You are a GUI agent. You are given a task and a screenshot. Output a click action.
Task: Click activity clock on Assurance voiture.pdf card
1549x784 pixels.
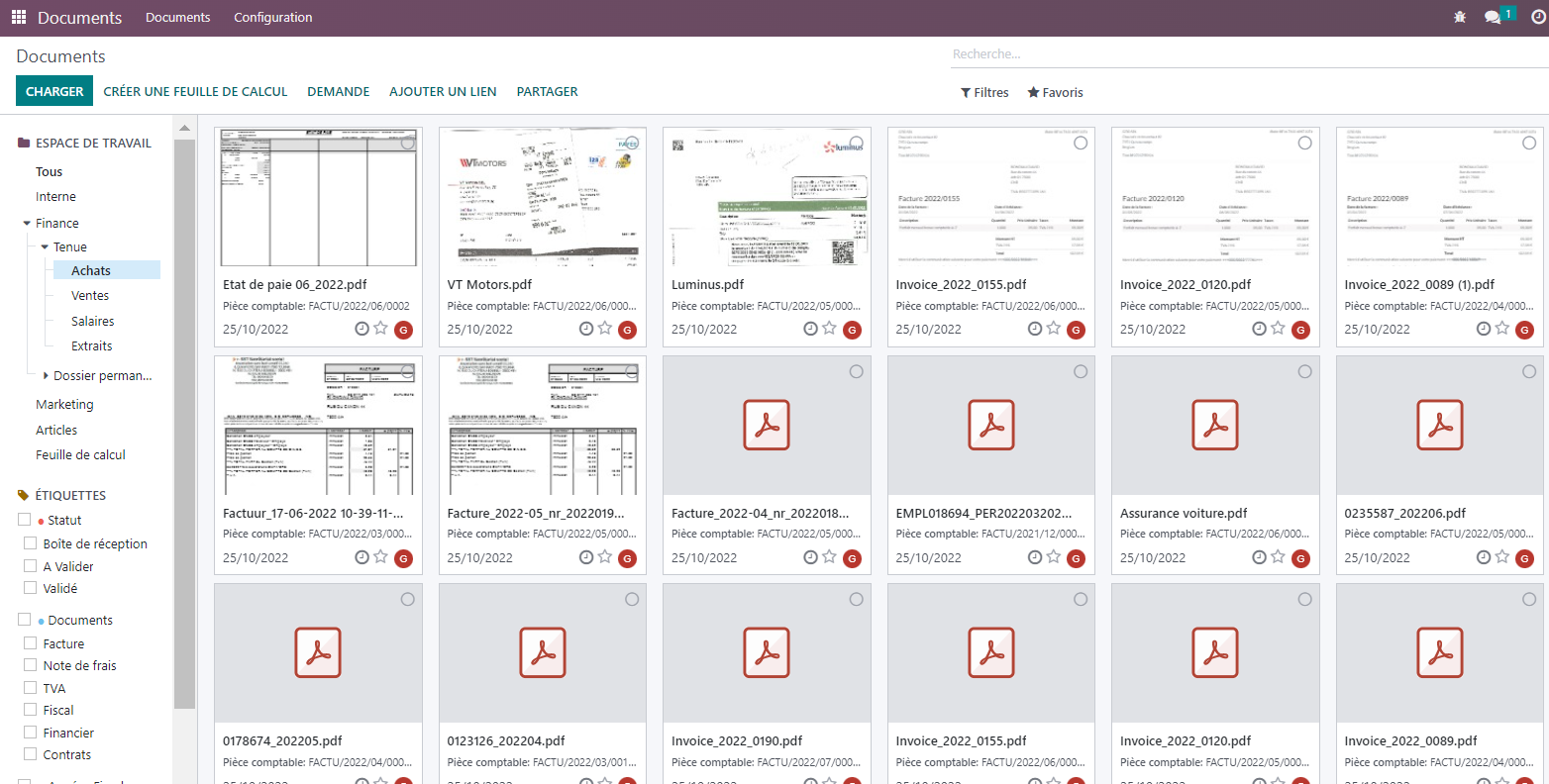[1259, 557]
